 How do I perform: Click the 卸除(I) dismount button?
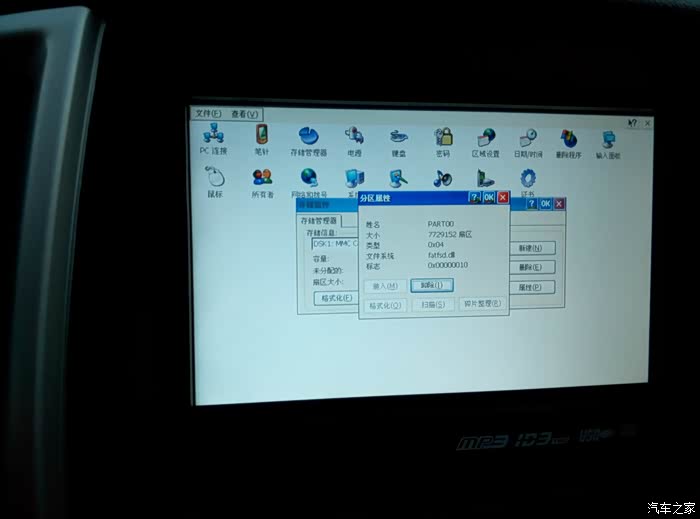[432, 285]
